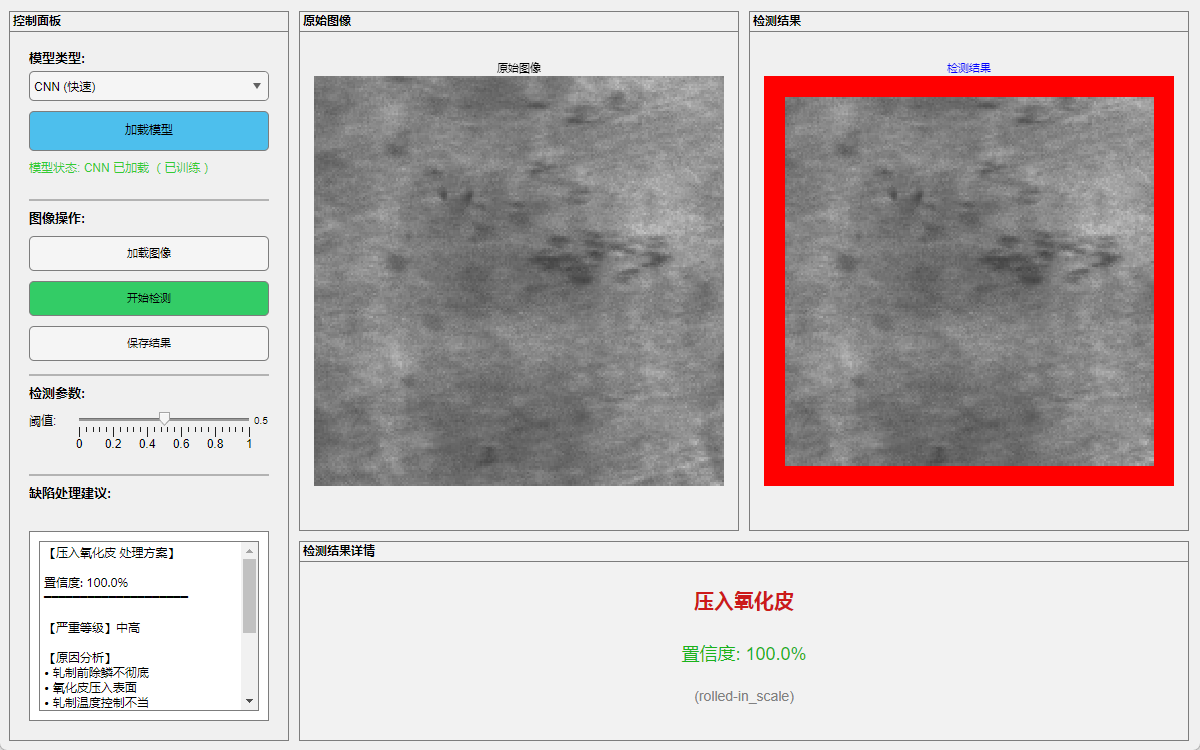The image size is (1200, 750).
Task: Open the 模型类型 dropdown showing CNN (快速)
Action: (149, 87)
